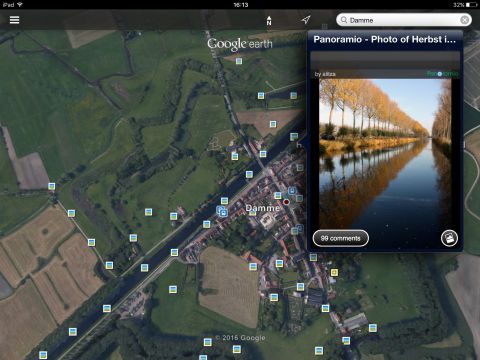Open photo icon just below Google earth logo
The width and height of the screenshot is (480, 360).
tap(239, 61)
